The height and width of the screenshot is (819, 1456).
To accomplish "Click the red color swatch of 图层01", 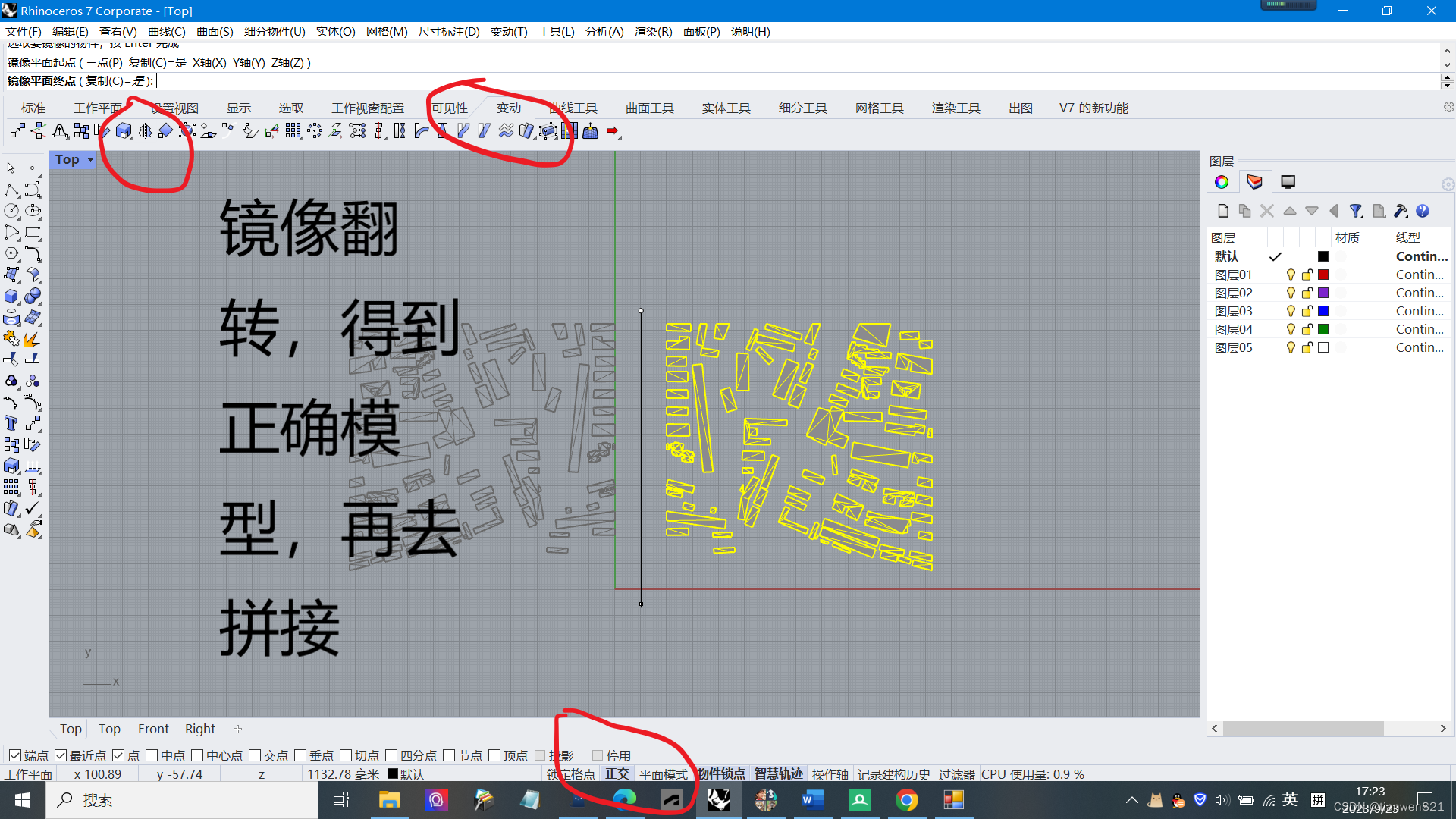I will tap(1323, 275).
